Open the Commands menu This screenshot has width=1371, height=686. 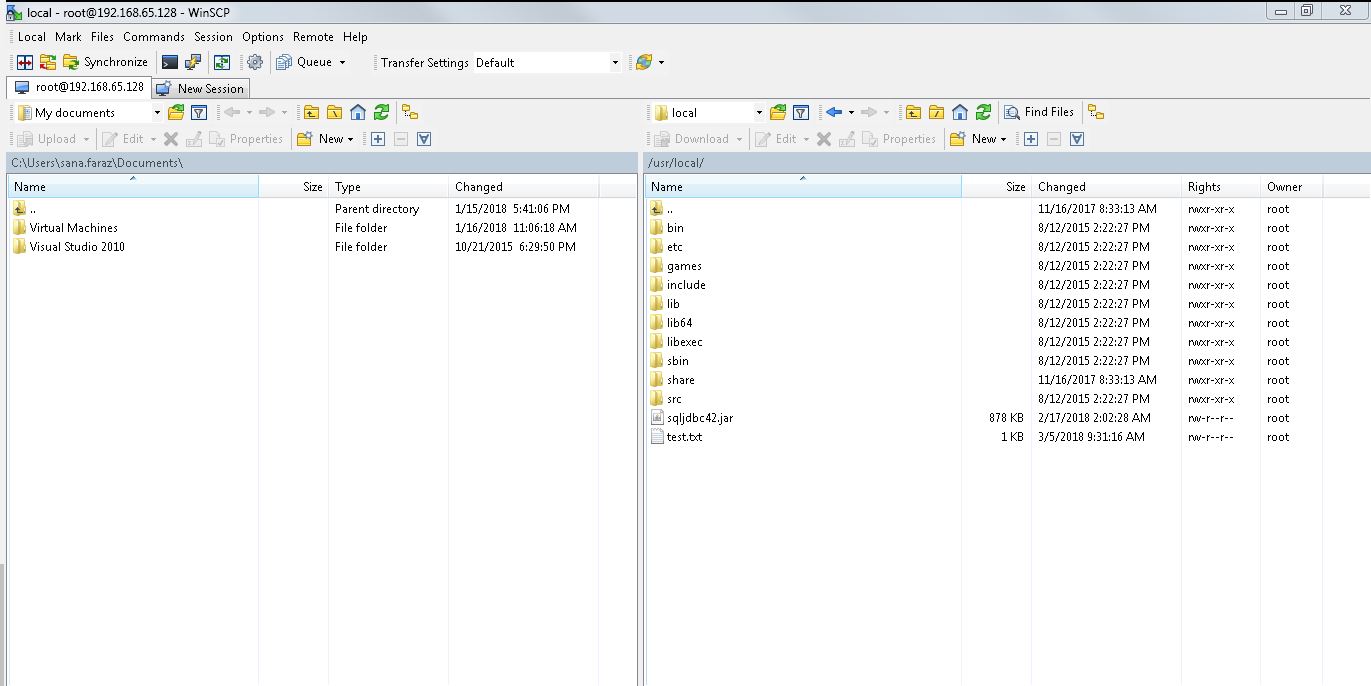(x=153, y=37)
